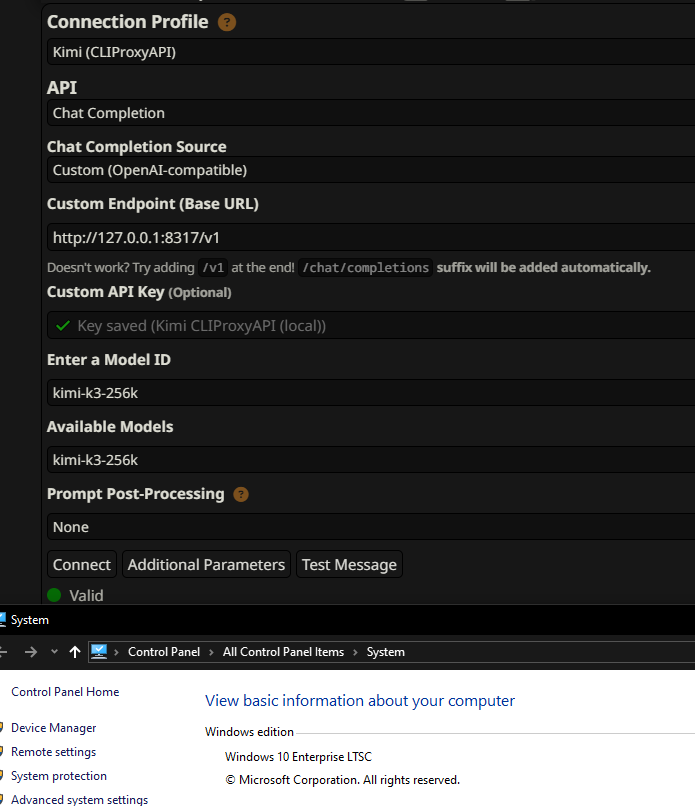Go up one level in Control Panel

tap(75, 652)
